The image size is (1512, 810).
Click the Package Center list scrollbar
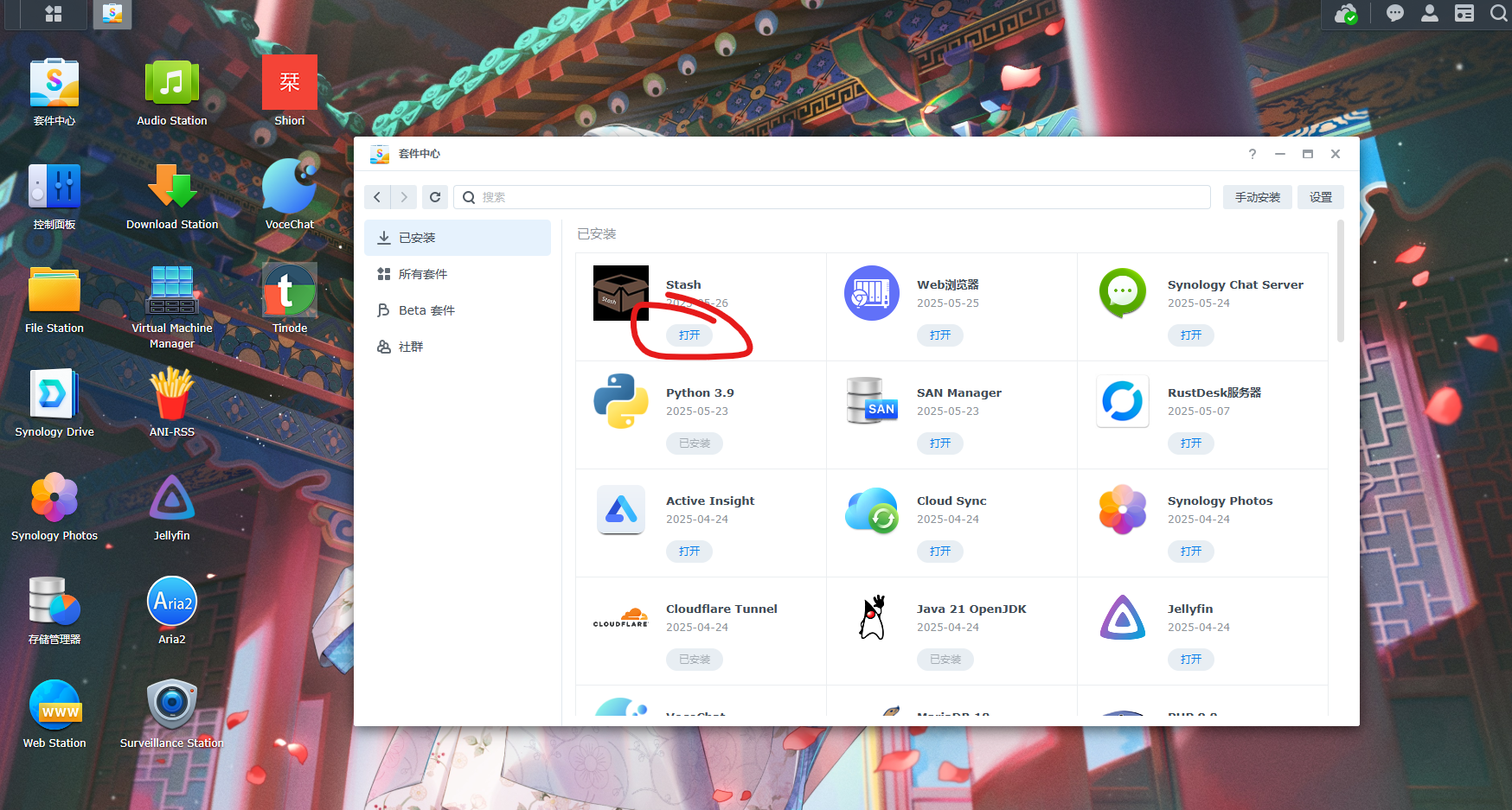[1341, 281]
